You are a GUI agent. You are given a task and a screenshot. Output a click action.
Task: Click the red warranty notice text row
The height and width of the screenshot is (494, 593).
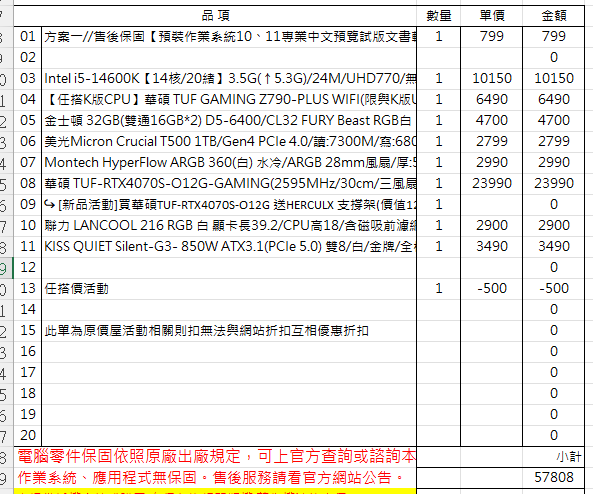coord(215,457)
